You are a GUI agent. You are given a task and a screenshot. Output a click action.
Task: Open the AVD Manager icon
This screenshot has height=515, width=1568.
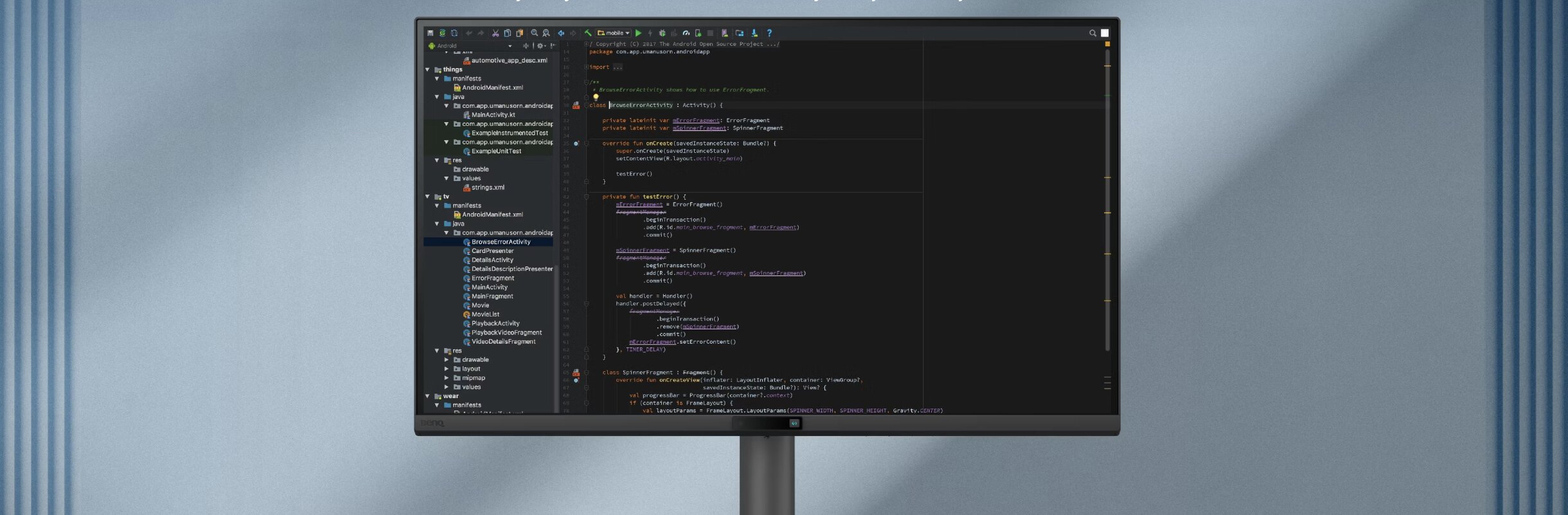coord(725,33)
